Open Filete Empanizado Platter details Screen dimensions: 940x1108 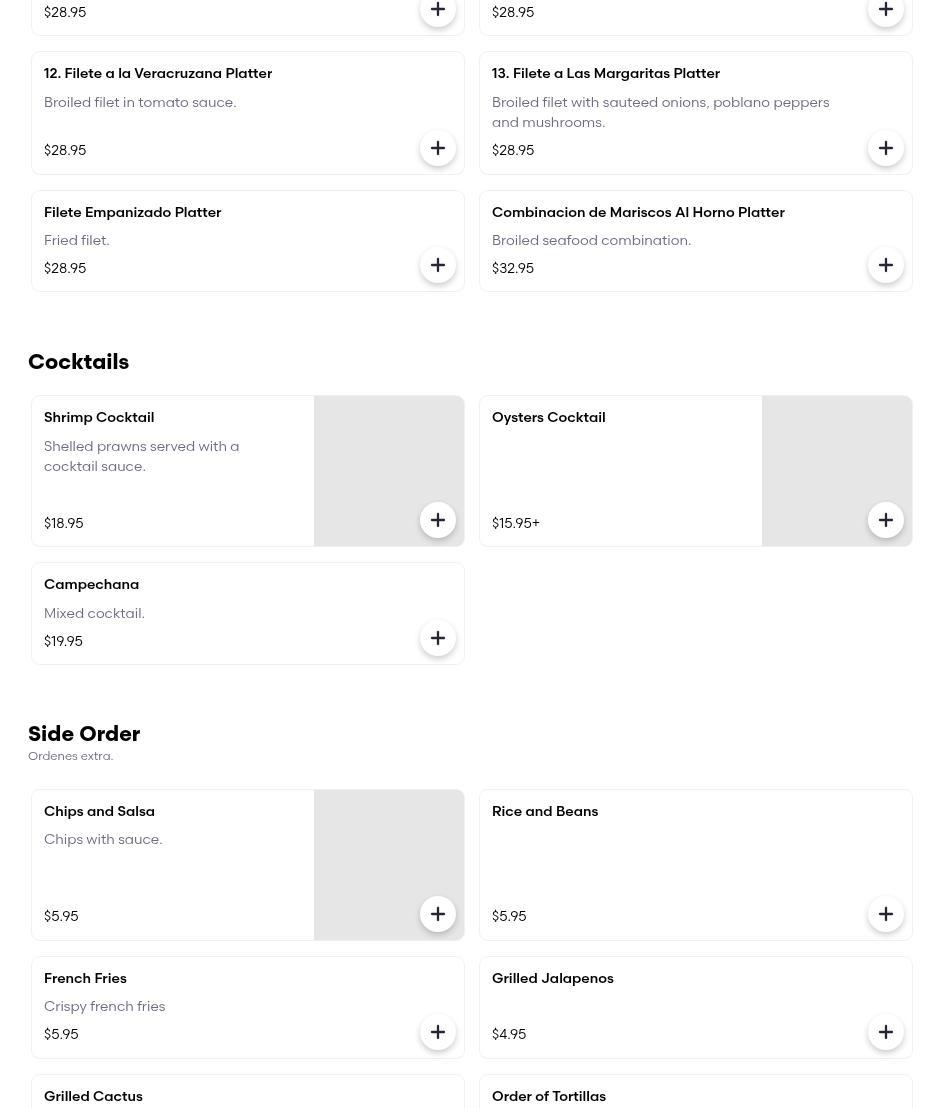[x=247, y=241]
